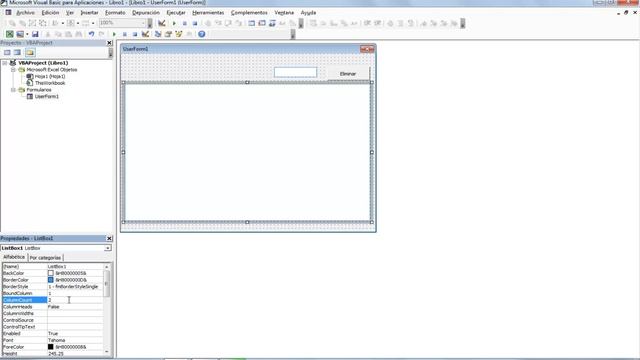The image size is (640, 360).
Task: Open the Ventana menu
Action: click(x=284, y=13)
